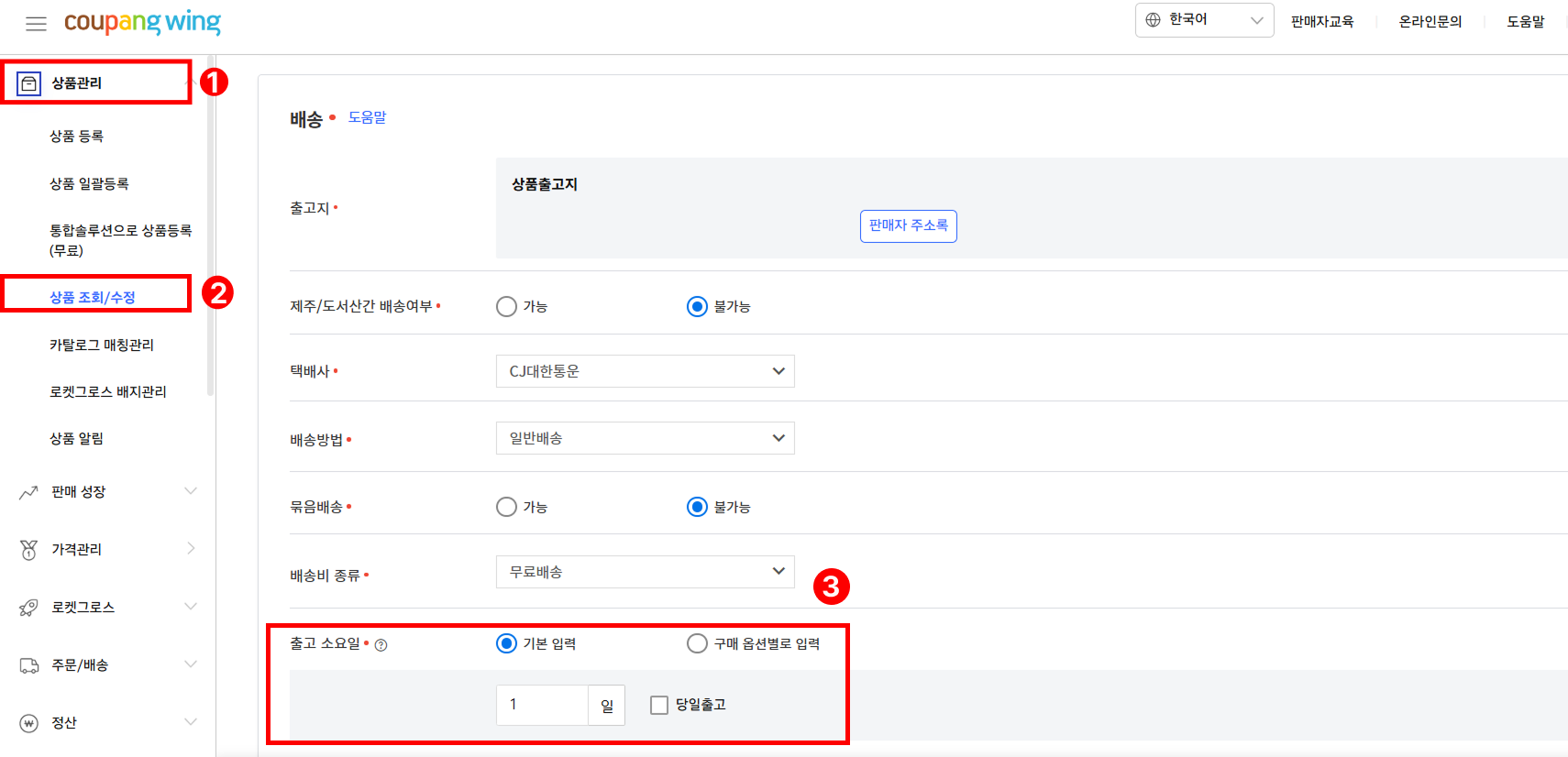
Task: Select 가능 for 묶음배송
Action: pyautogui.click(x=506, y=507)
